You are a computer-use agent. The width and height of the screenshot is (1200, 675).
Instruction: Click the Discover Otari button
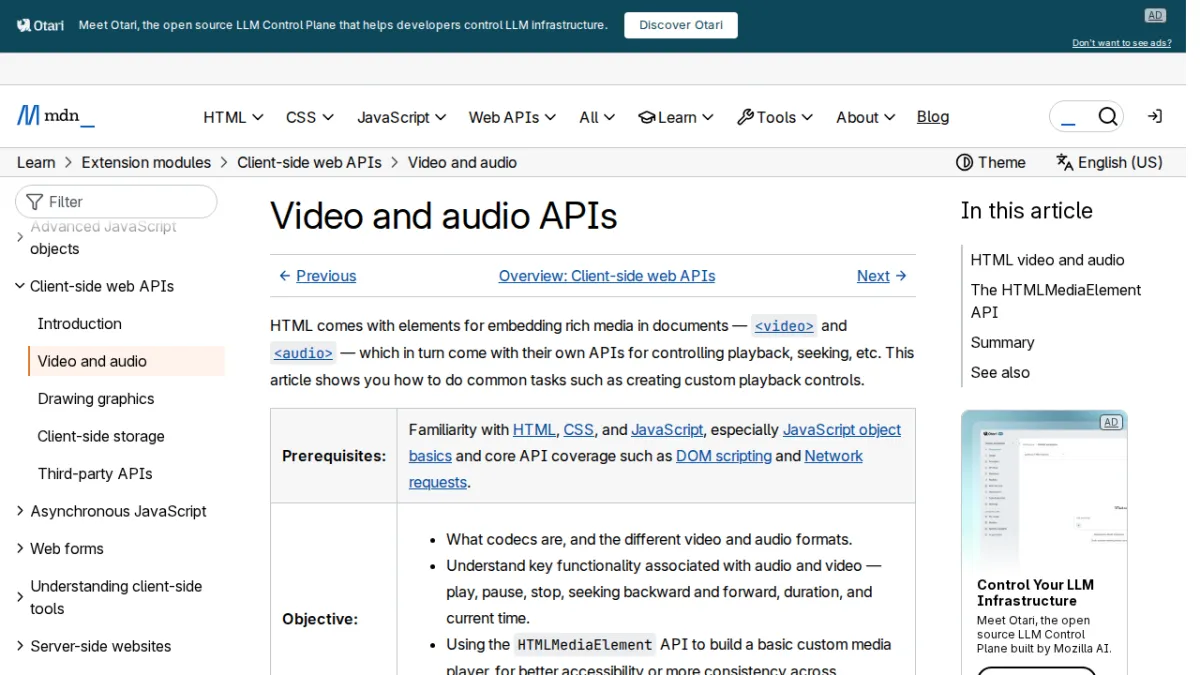coord(681,25)
